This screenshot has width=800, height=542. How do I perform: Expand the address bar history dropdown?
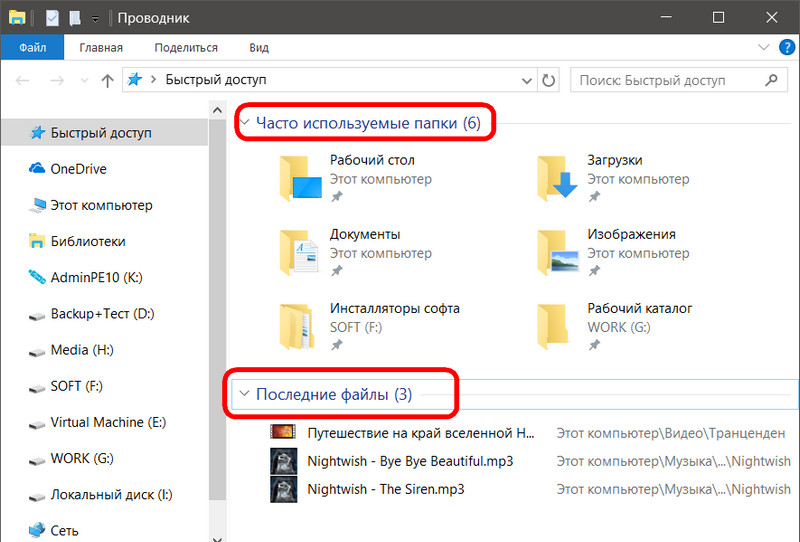coord(527,81)
